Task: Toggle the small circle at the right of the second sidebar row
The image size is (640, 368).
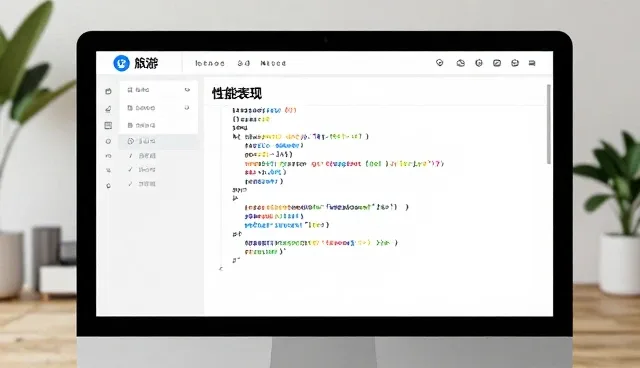Action: 187,108
